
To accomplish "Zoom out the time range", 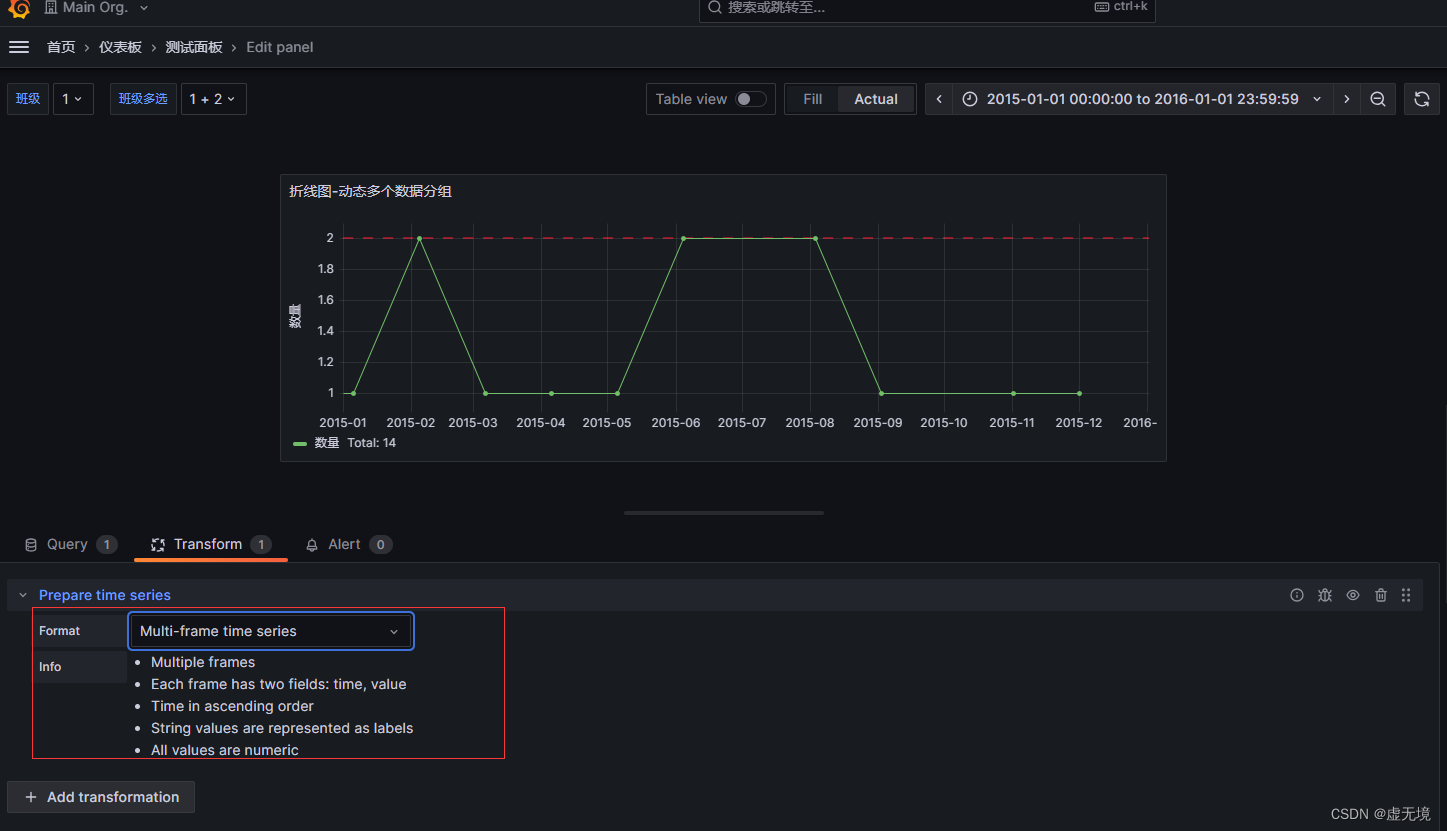I will coord(1378,99).
